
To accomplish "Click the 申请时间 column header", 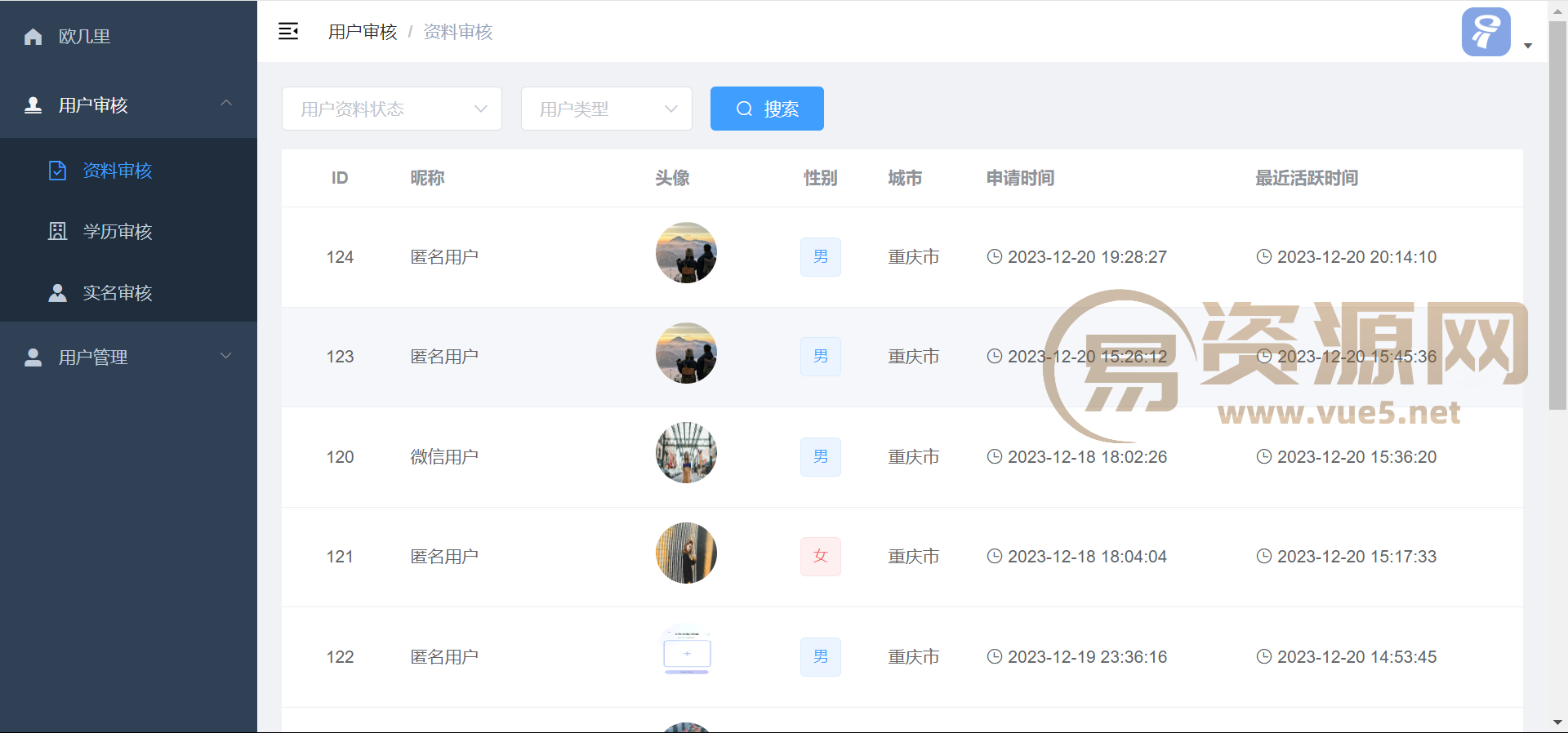I will (1020, 178).
